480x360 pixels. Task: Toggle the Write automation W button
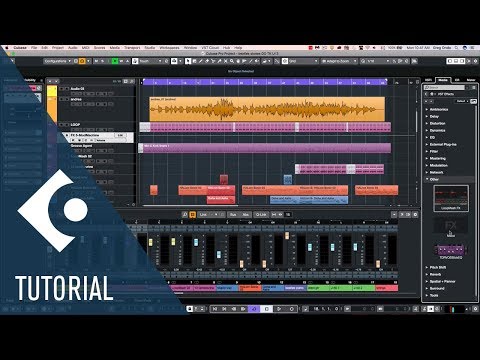coord(121,61)
